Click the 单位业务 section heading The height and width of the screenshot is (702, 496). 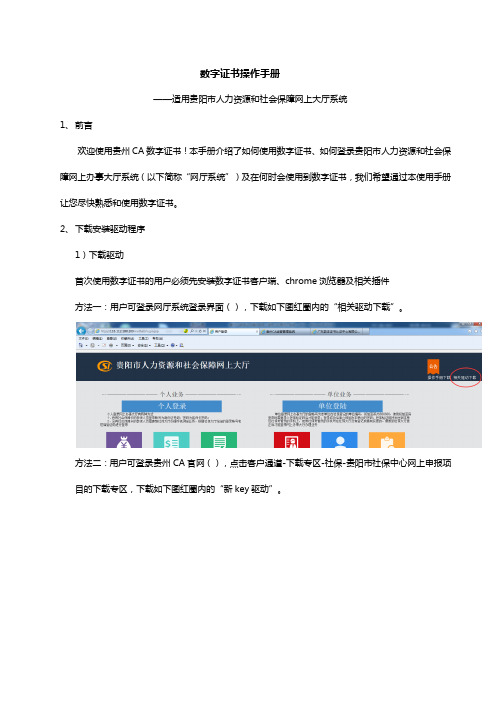pyautogui.click(x=339, y=394)
